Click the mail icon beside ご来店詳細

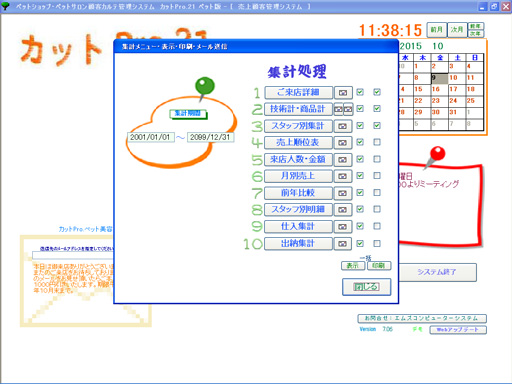(343, 93)
